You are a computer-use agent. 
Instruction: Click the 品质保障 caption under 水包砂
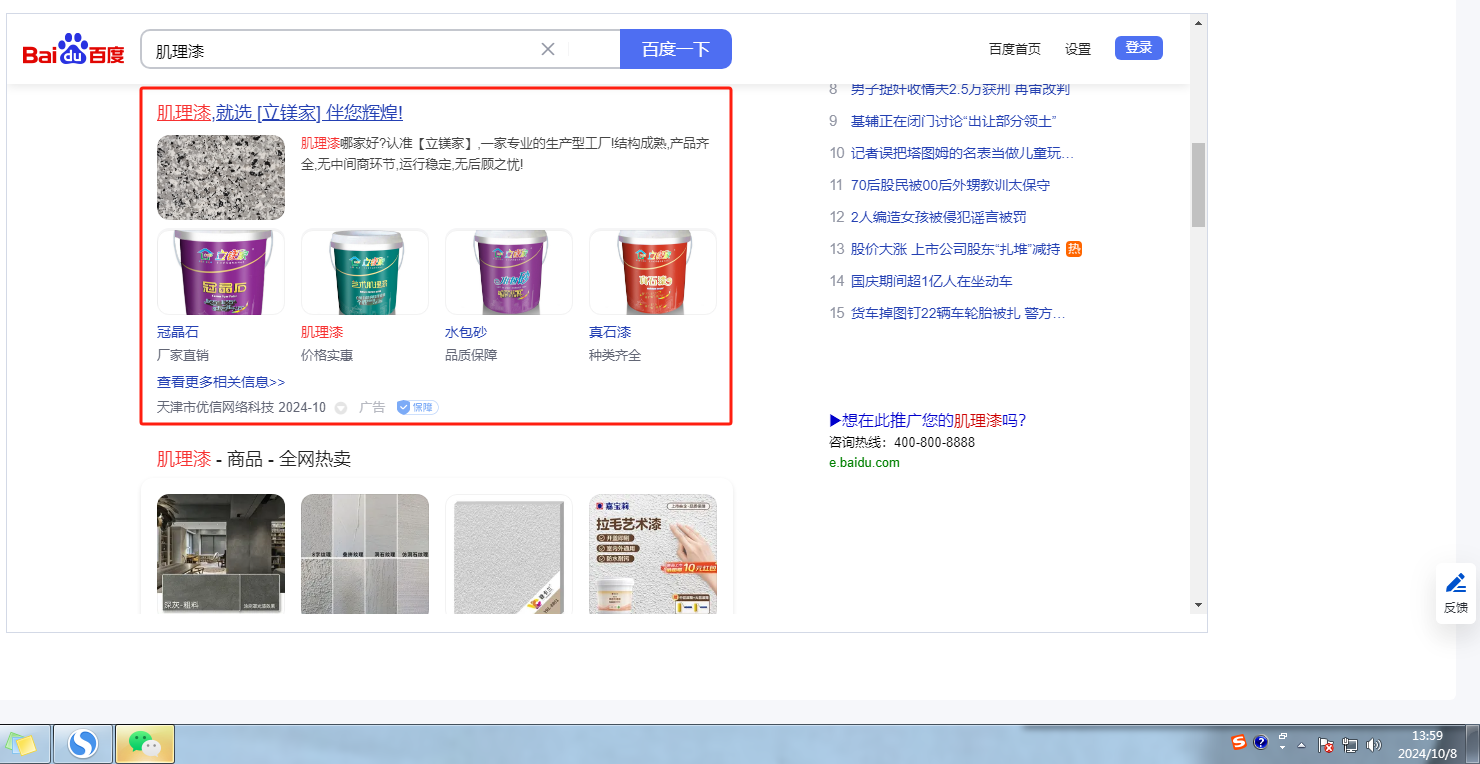(x=471, y=355)
